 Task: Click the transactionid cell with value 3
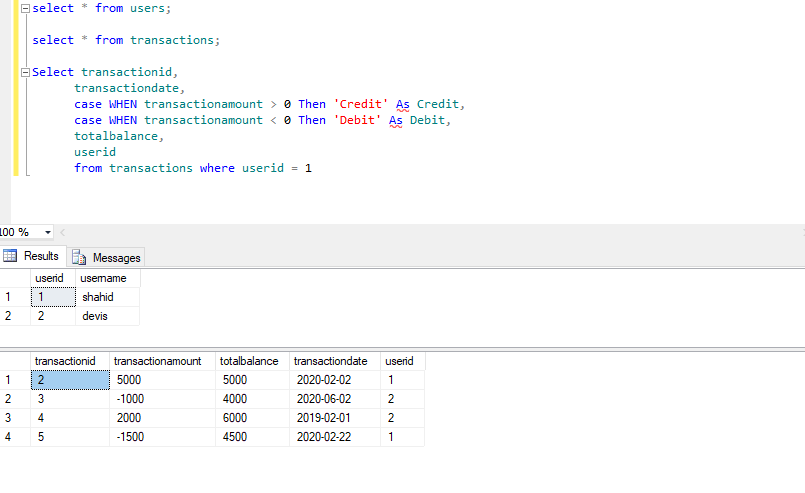[70, 399]
